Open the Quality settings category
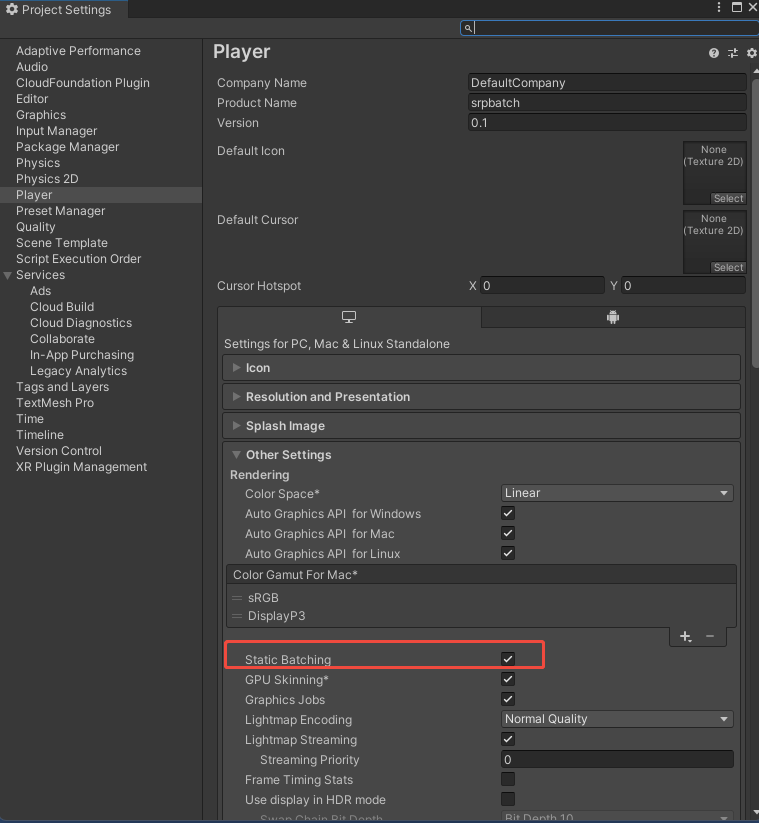 [x=35, y=227]
